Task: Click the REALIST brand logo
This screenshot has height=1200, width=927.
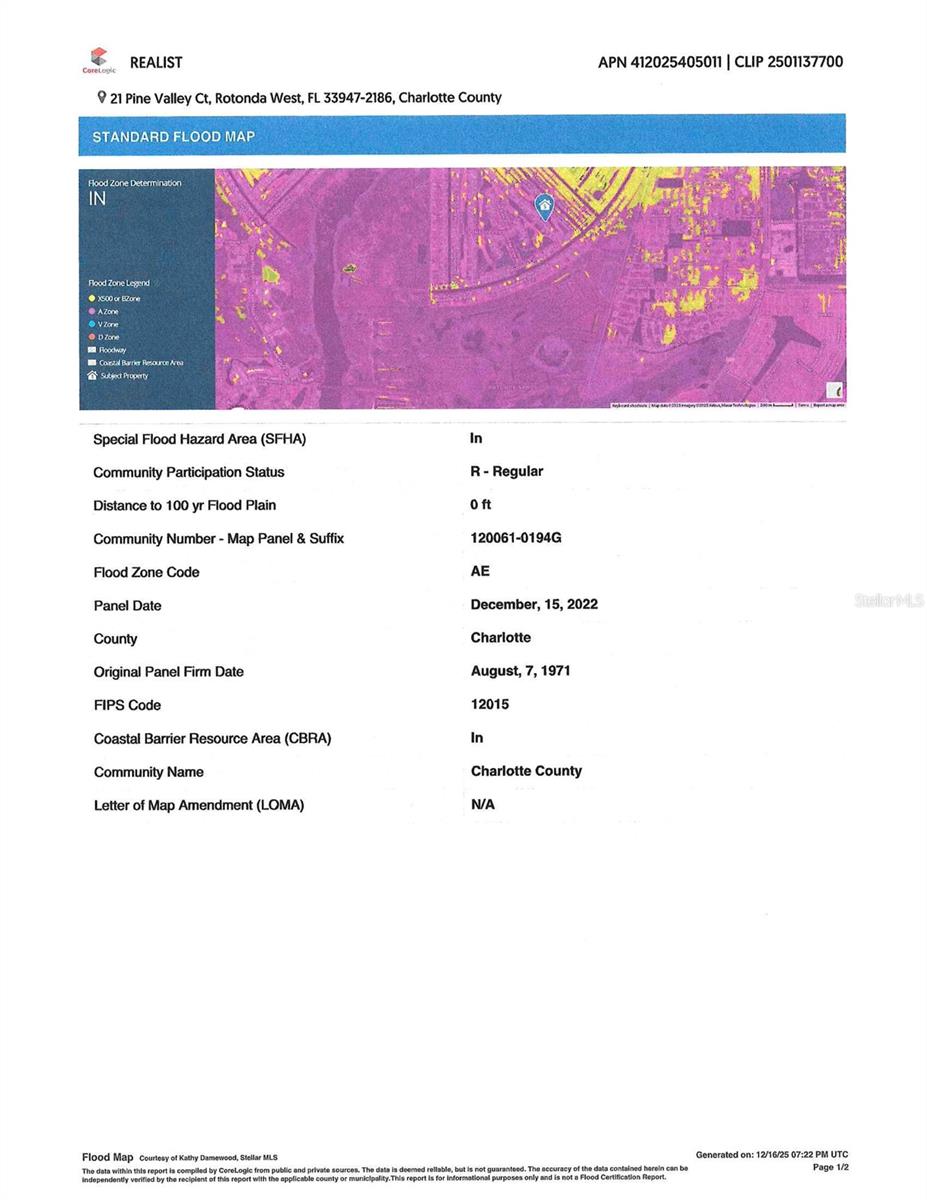Action: [x=156, y=62]
